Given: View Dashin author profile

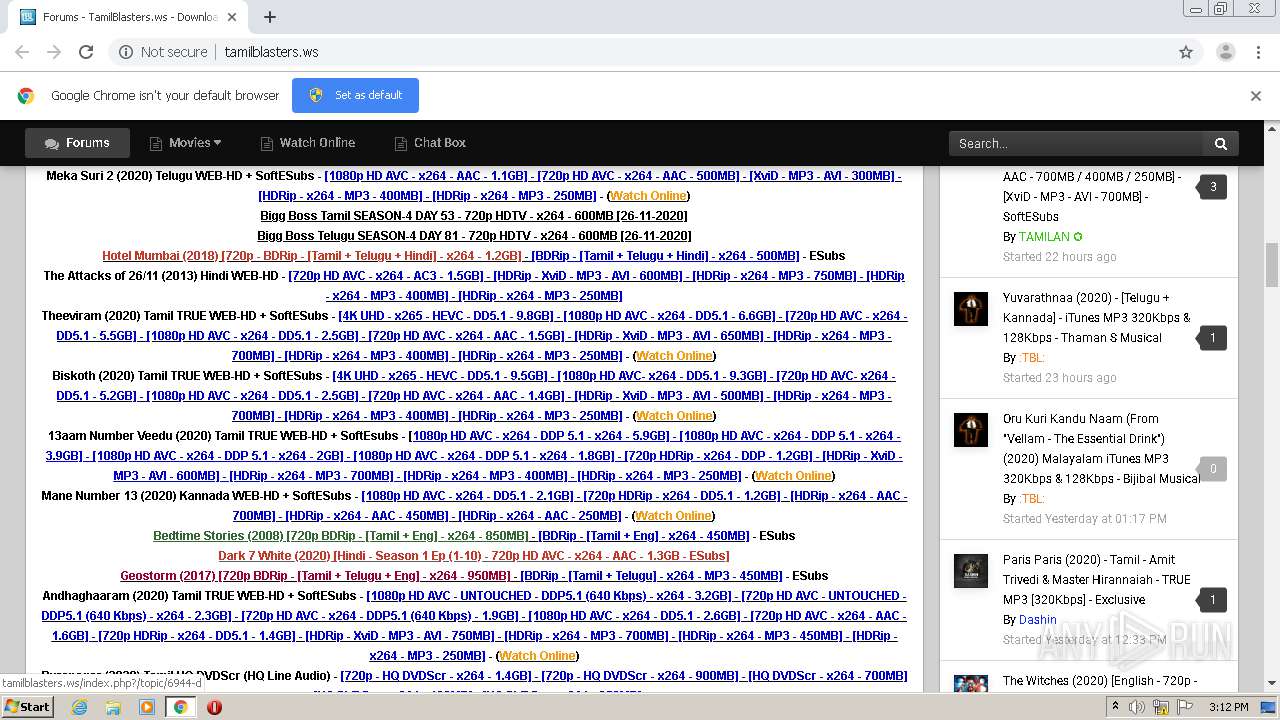Looking at the screenshot, I should pos(1038,620).
